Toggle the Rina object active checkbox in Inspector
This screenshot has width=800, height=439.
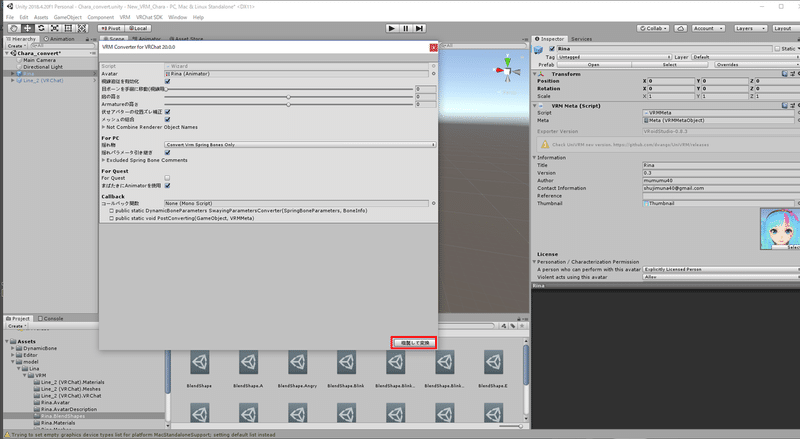pyautogui.click(x=552, y=49)
